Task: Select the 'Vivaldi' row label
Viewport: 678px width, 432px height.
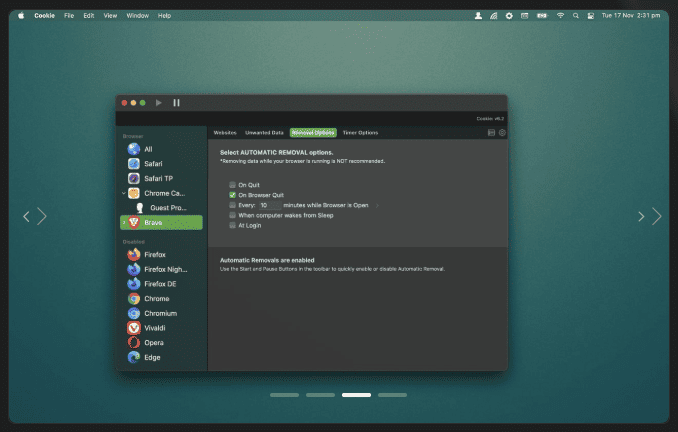Action: point(155,328)
